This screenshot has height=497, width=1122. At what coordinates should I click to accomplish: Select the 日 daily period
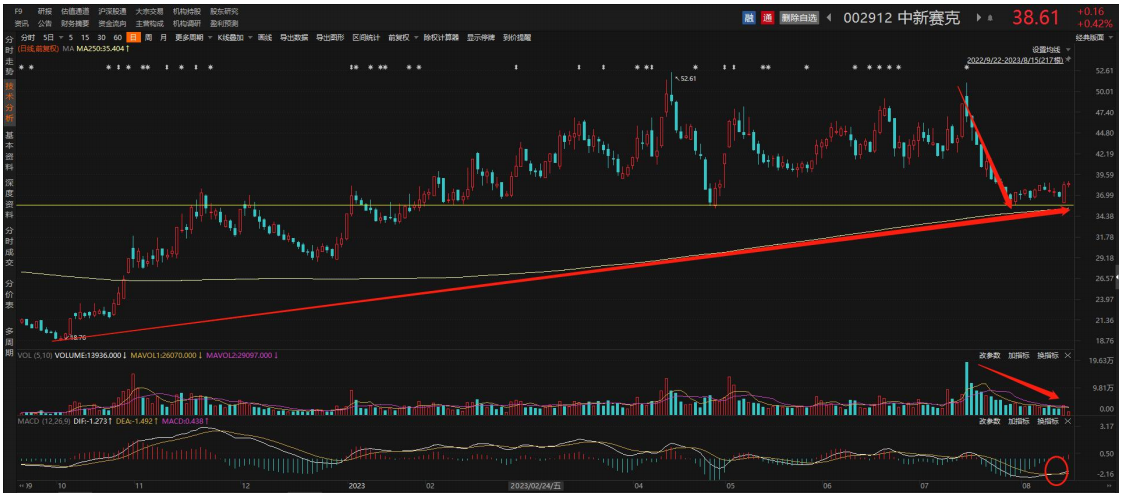[x=132, y=37]
